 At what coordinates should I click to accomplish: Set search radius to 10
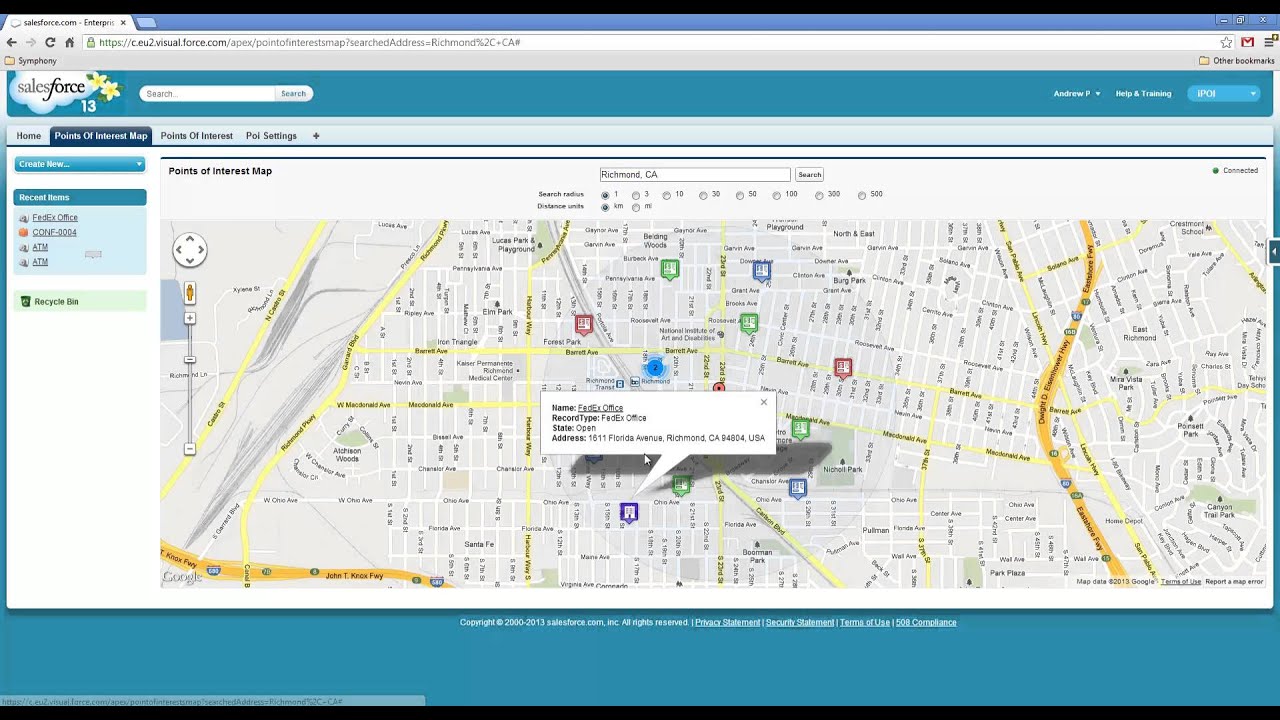[667, 195]
